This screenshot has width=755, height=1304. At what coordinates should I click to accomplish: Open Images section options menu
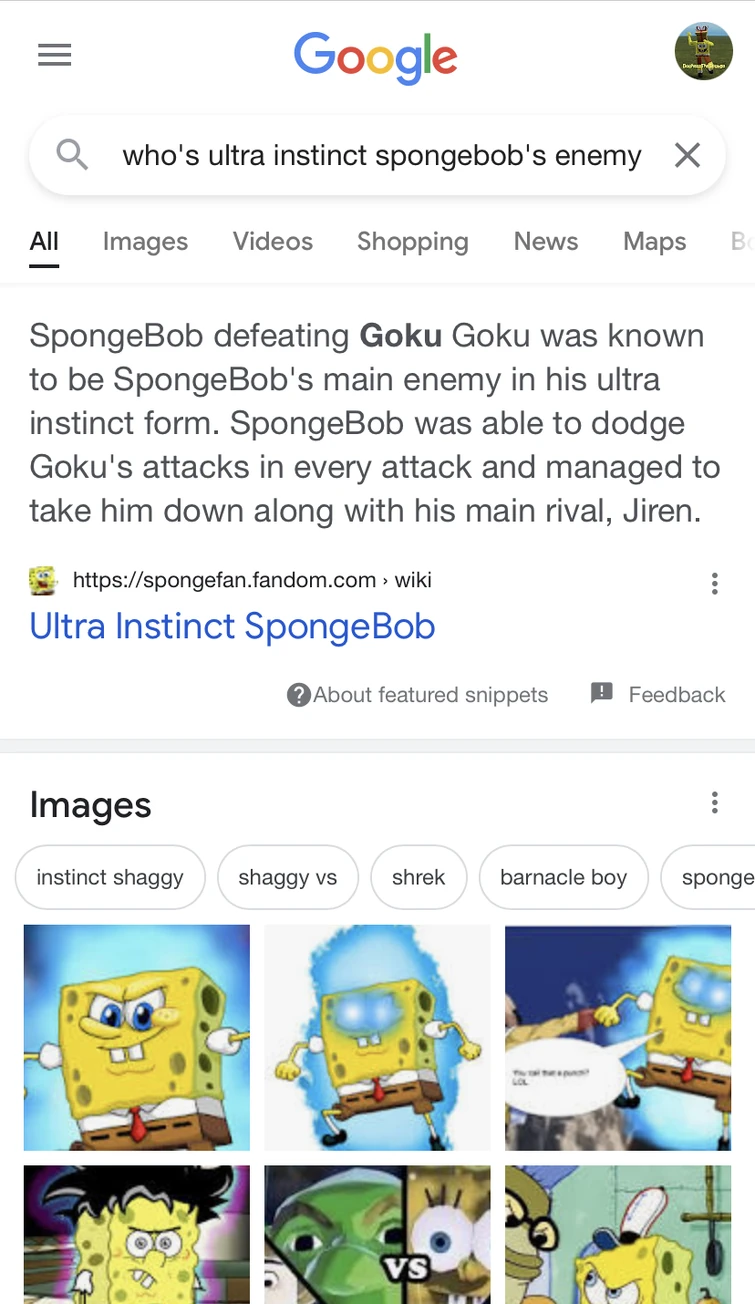pyautogui.click(x=714, y=802)
